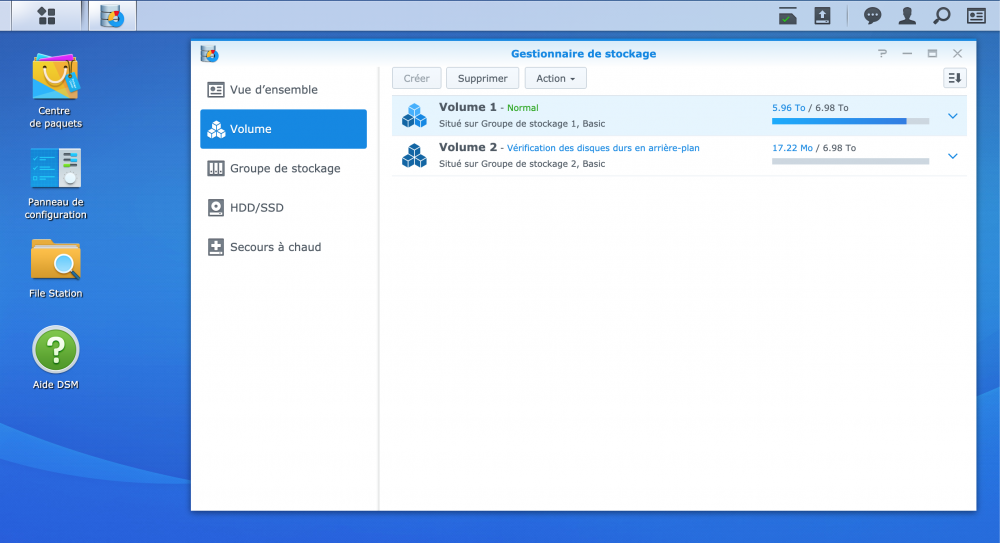Click 'Situé sur Groupe de stockage 2, Basic' text
1000x543 pixels.
click(x=522, y=164)
